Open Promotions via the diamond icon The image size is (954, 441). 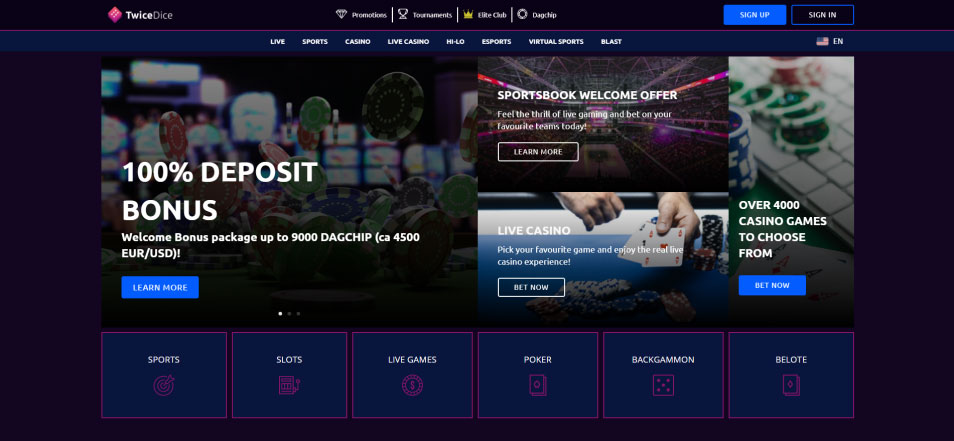click(x=341, y=15)
